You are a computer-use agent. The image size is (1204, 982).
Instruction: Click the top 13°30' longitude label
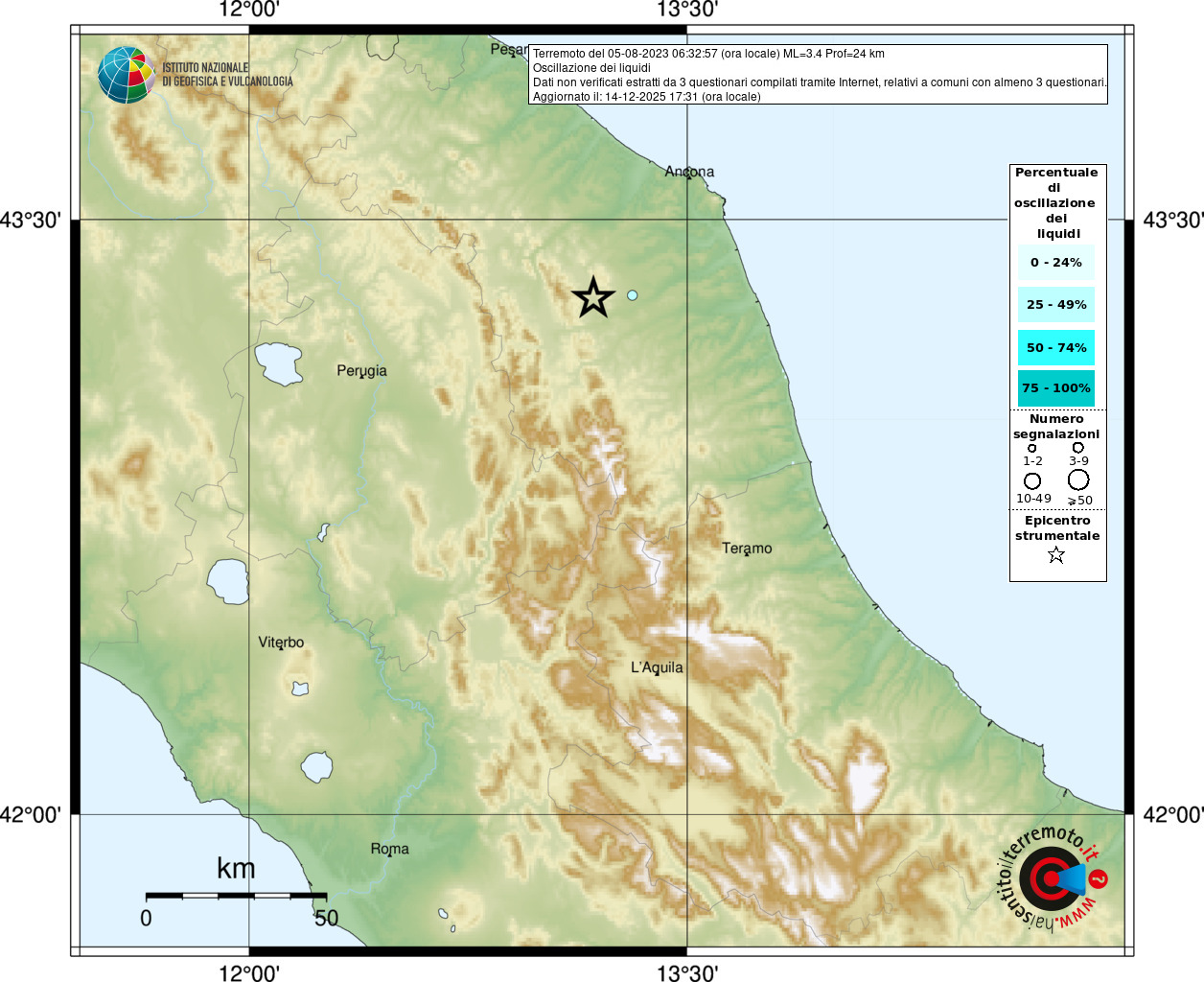point(687,10)
